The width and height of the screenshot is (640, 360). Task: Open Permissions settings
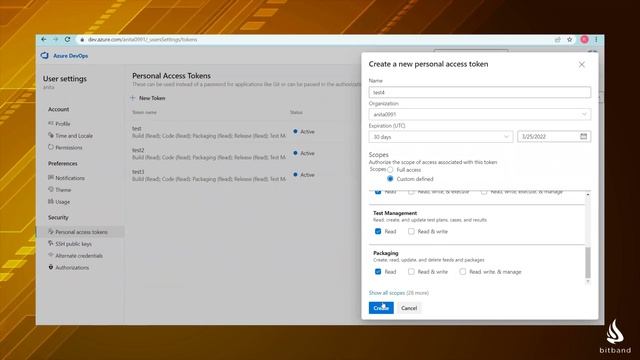click(x=69, y=147)
